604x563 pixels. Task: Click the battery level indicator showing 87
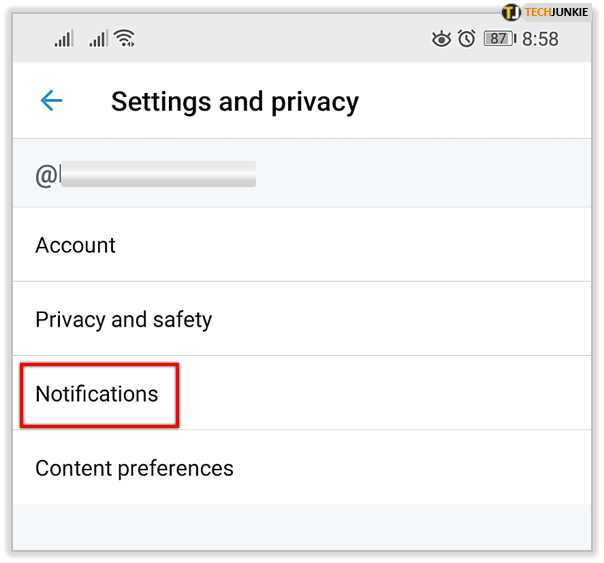(499, 39)
